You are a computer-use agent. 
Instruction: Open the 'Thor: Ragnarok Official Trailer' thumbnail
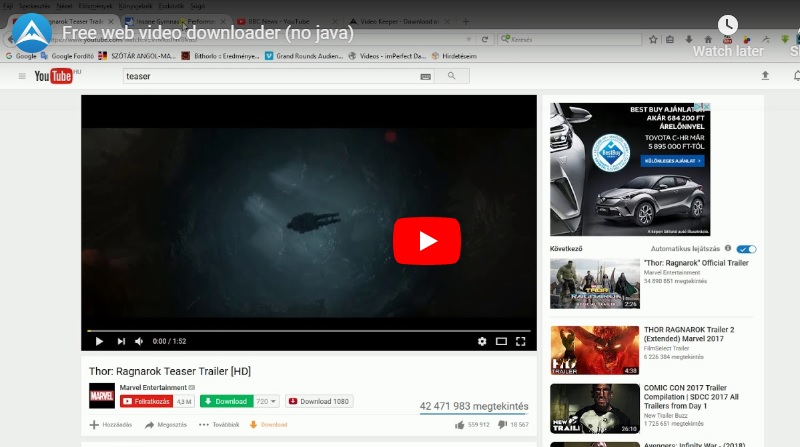(595, 283)
